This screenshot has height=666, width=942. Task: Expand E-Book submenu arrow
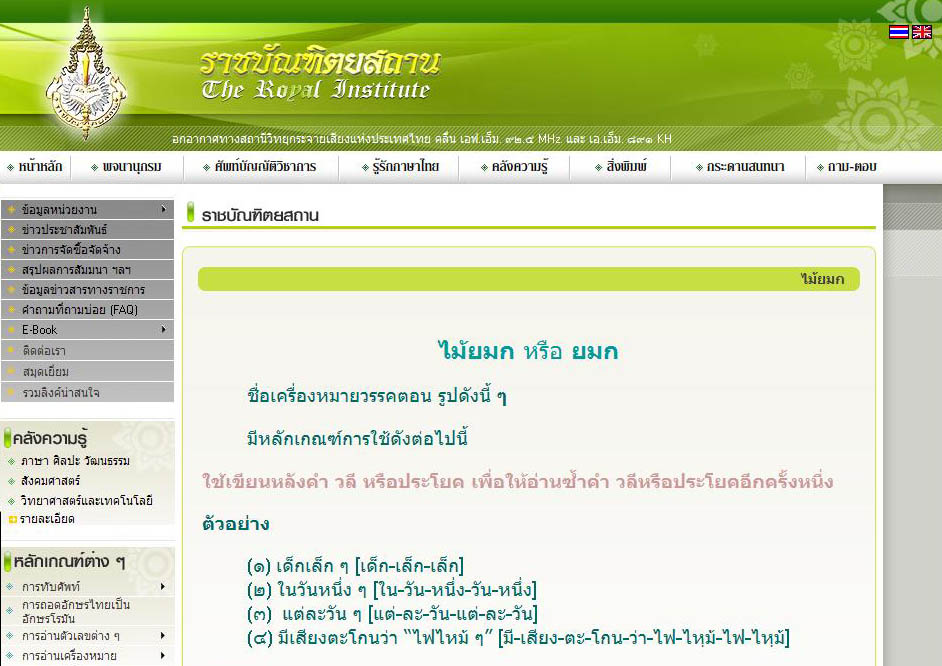click(x=163, y=329)
